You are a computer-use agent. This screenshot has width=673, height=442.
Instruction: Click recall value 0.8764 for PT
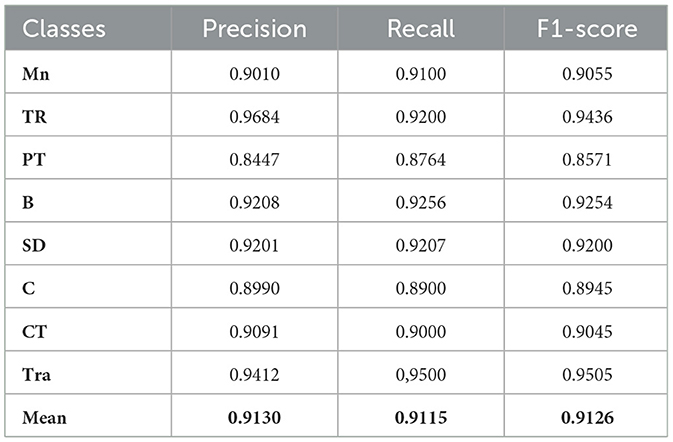[421, 160]
